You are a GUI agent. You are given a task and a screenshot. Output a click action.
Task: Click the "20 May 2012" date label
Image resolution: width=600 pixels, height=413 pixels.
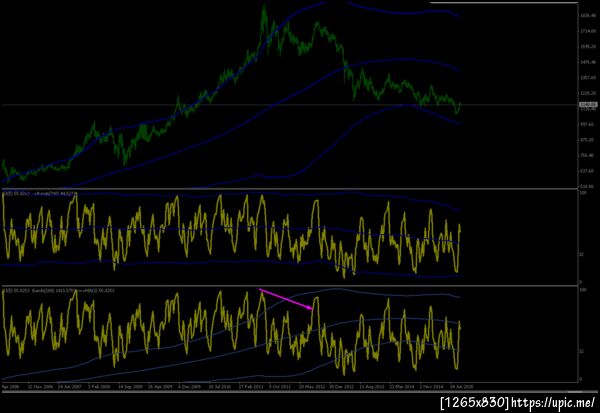(x=312, y=387)
